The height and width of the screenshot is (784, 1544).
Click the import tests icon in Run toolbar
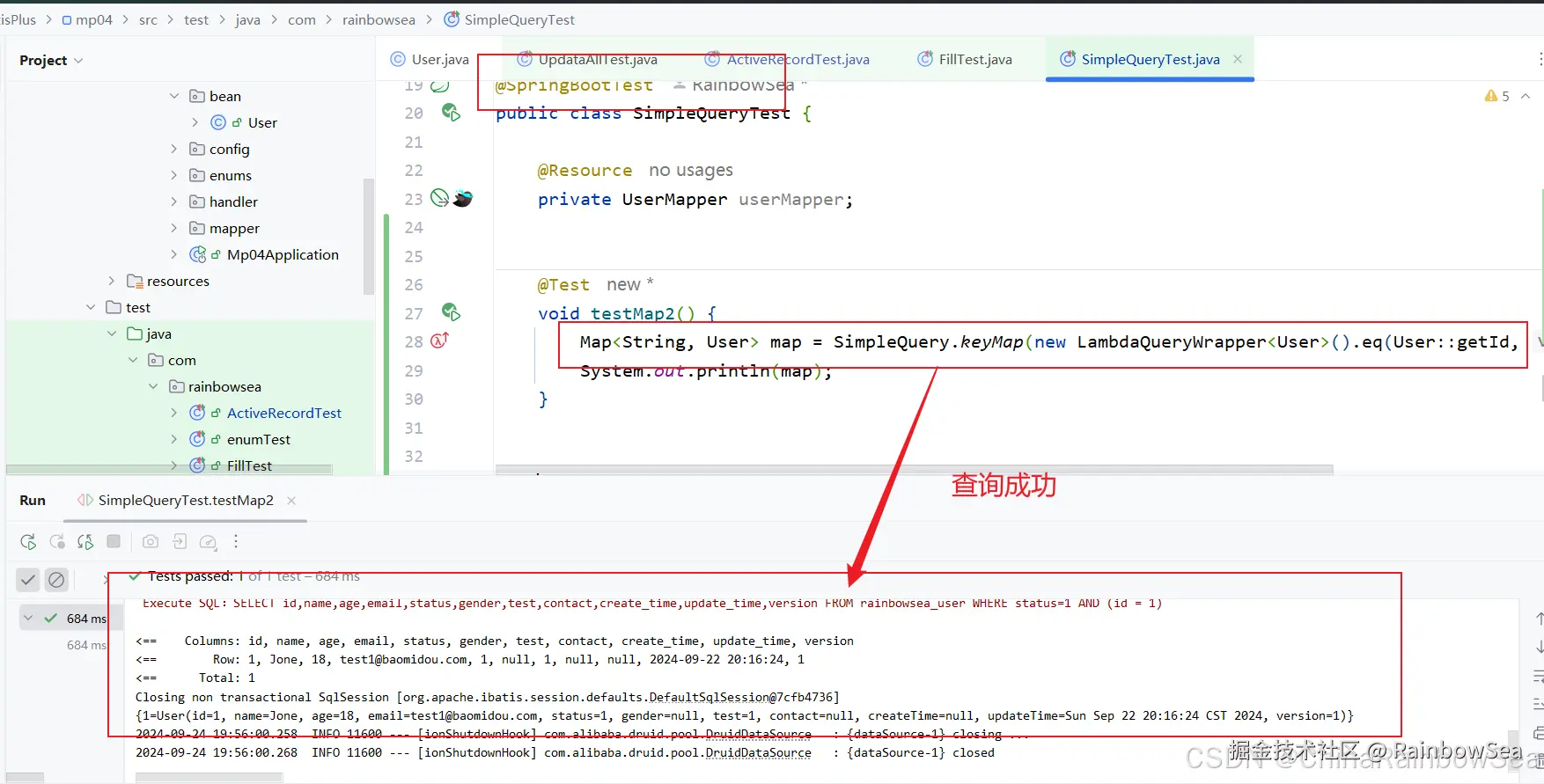coord(180,542)
